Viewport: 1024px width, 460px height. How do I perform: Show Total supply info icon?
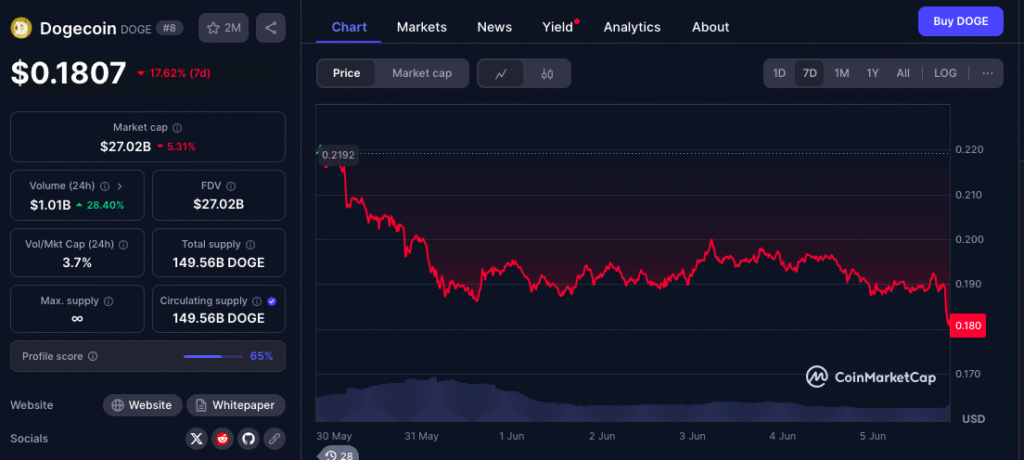251,244
